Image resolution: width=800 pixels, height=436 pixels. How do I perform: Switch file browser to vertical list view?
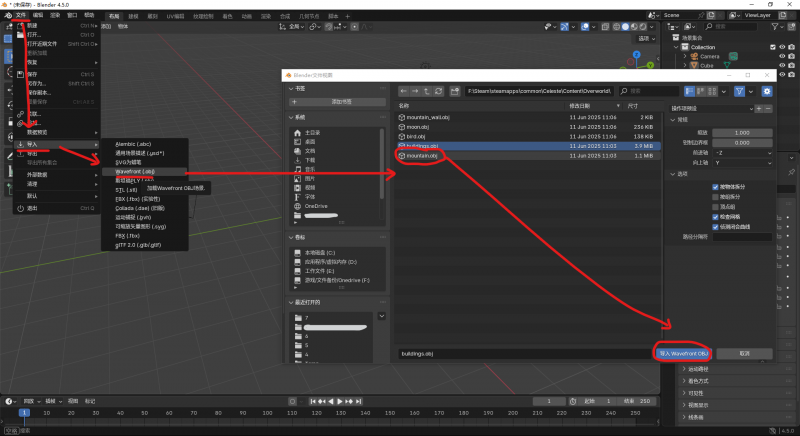click(x=689, y=91)
